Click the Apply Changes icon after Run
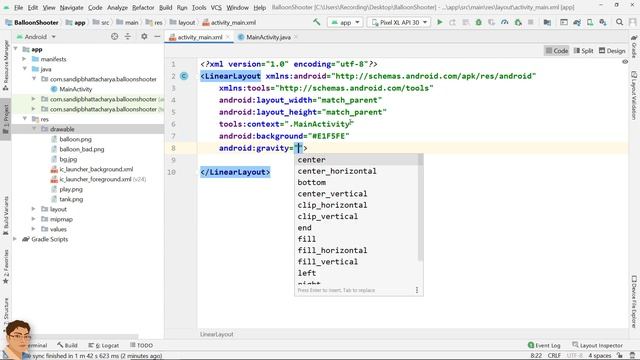This screenshot has width=640, height=360. click(453, 22)
